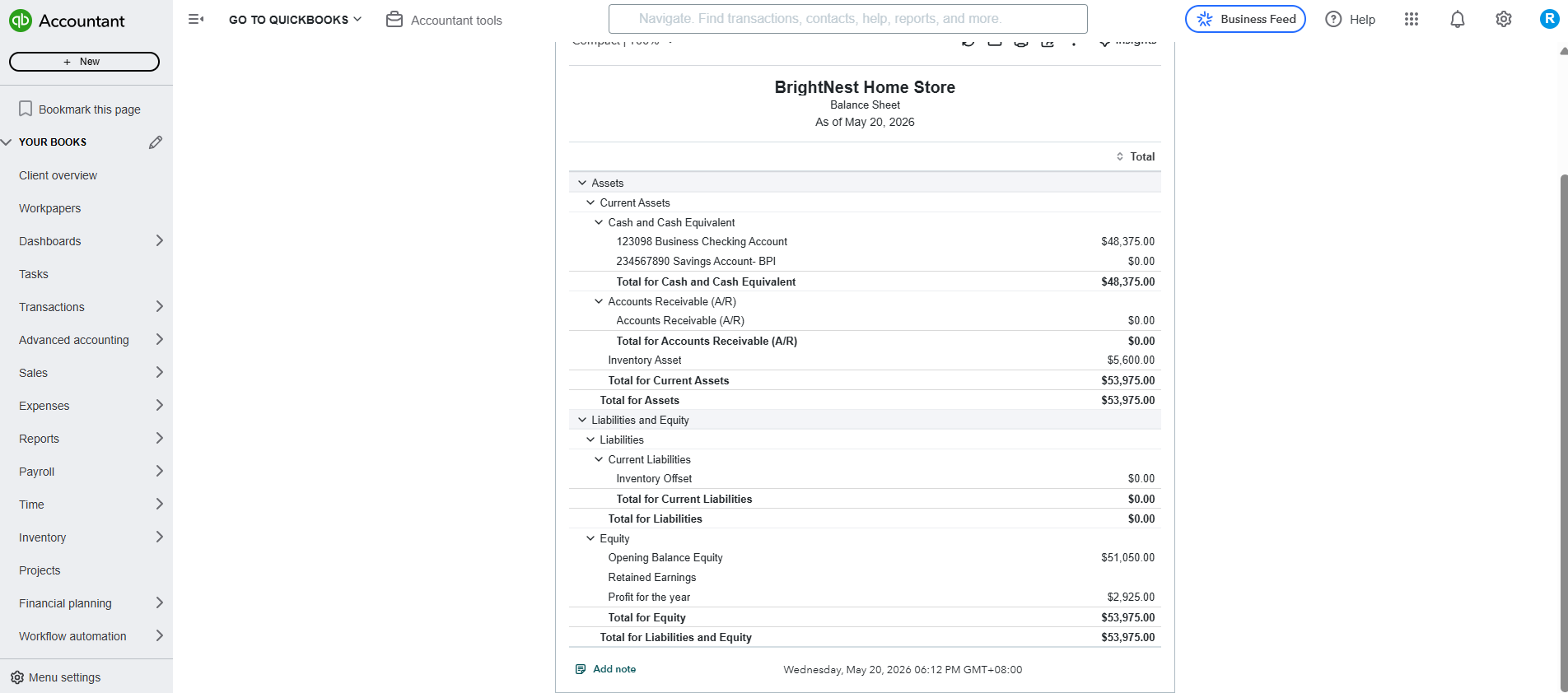The image size is (1568, 693).
Task: Open the apps grid launcher
Action: point(1412,20)
